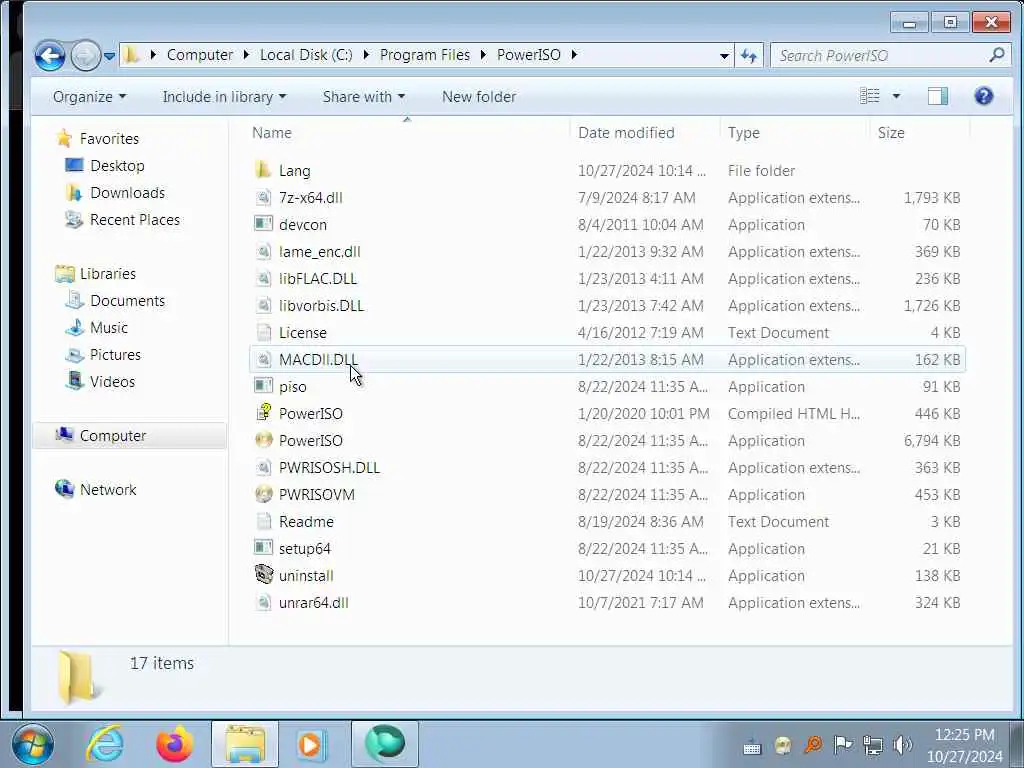Screen dimensions: 1024x768
Task: Click the Change your view icon
Action: click(869, 96)
